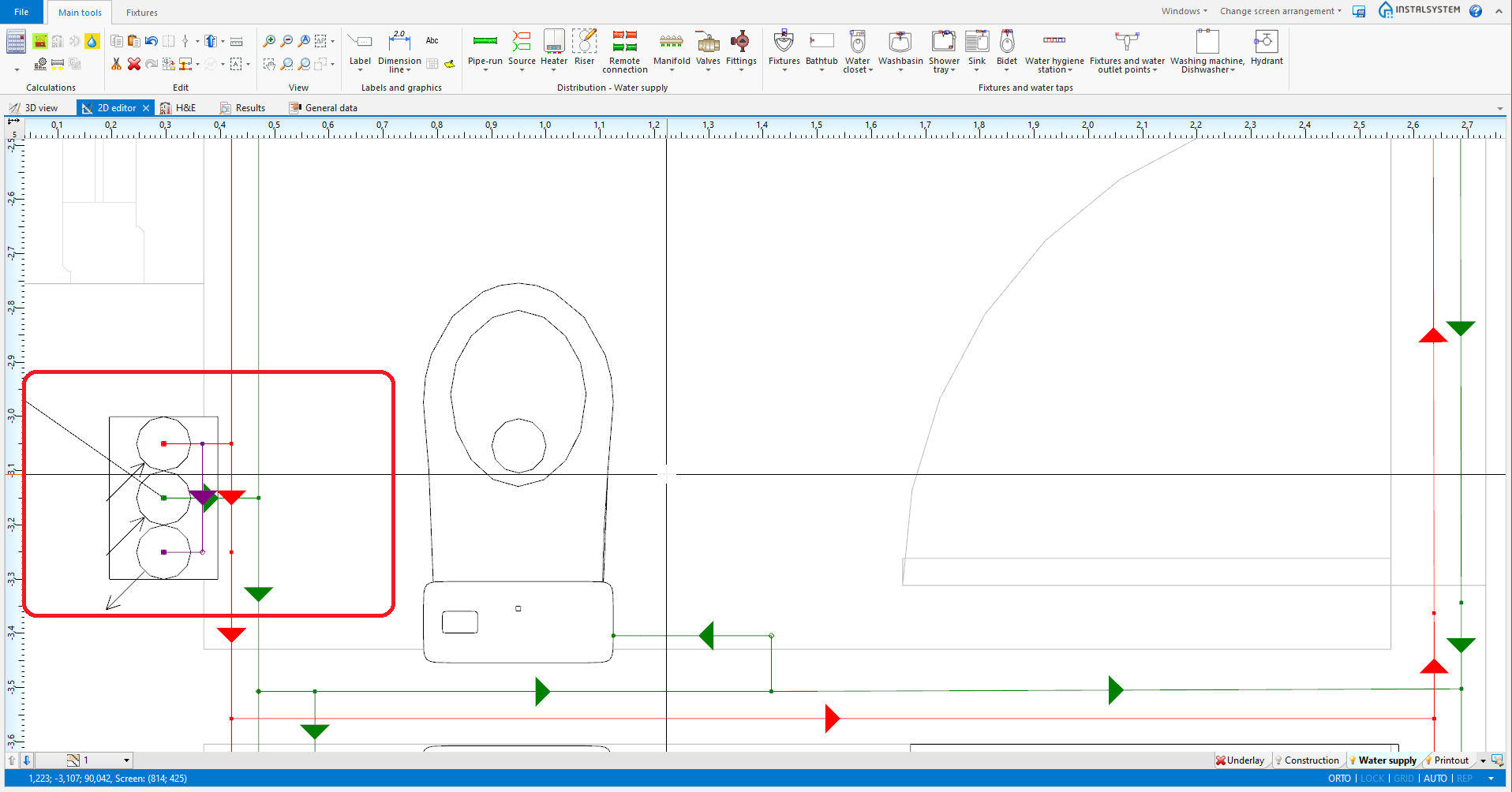Select the Hydrant fixture icon
Image resolution: width=1512 pixels, height=792 pixels.
[x=1266, y=41]
